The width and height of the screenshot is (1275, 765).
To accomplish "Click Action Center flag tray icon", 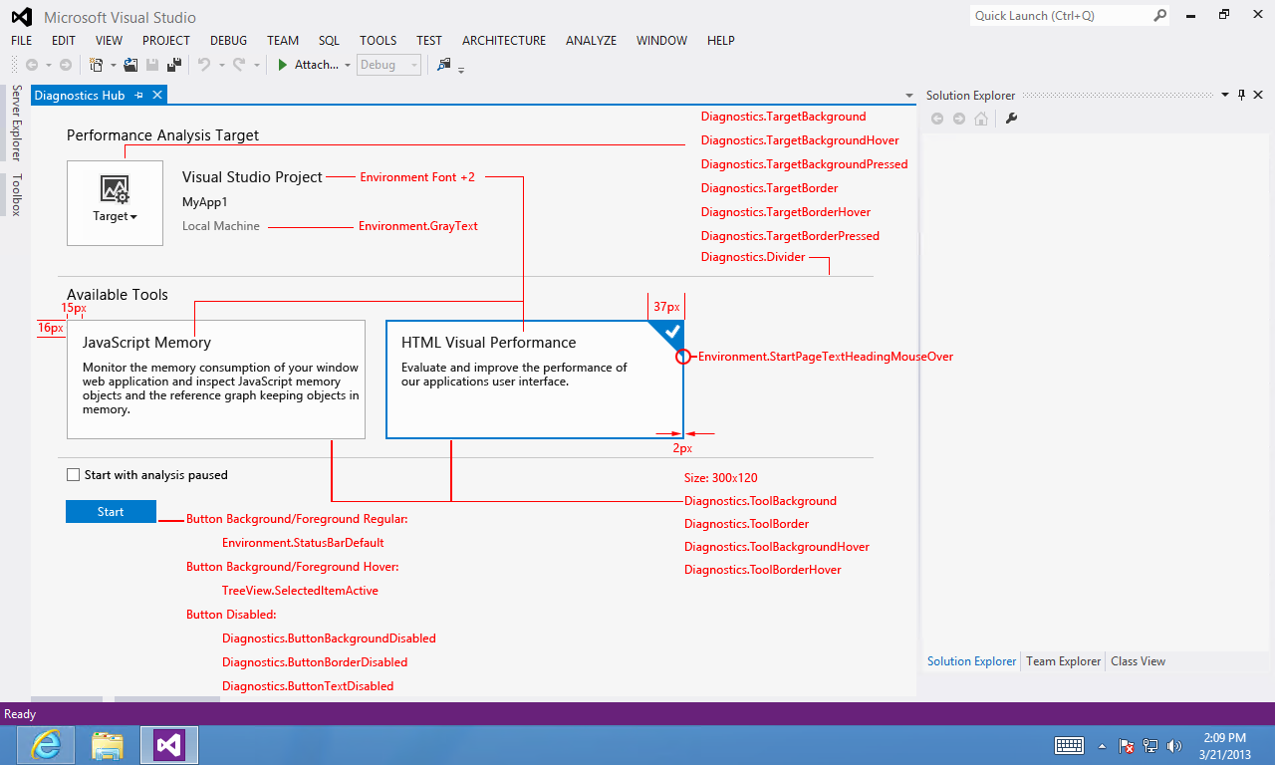I will pyautogui.click(x=1127, y=746).
